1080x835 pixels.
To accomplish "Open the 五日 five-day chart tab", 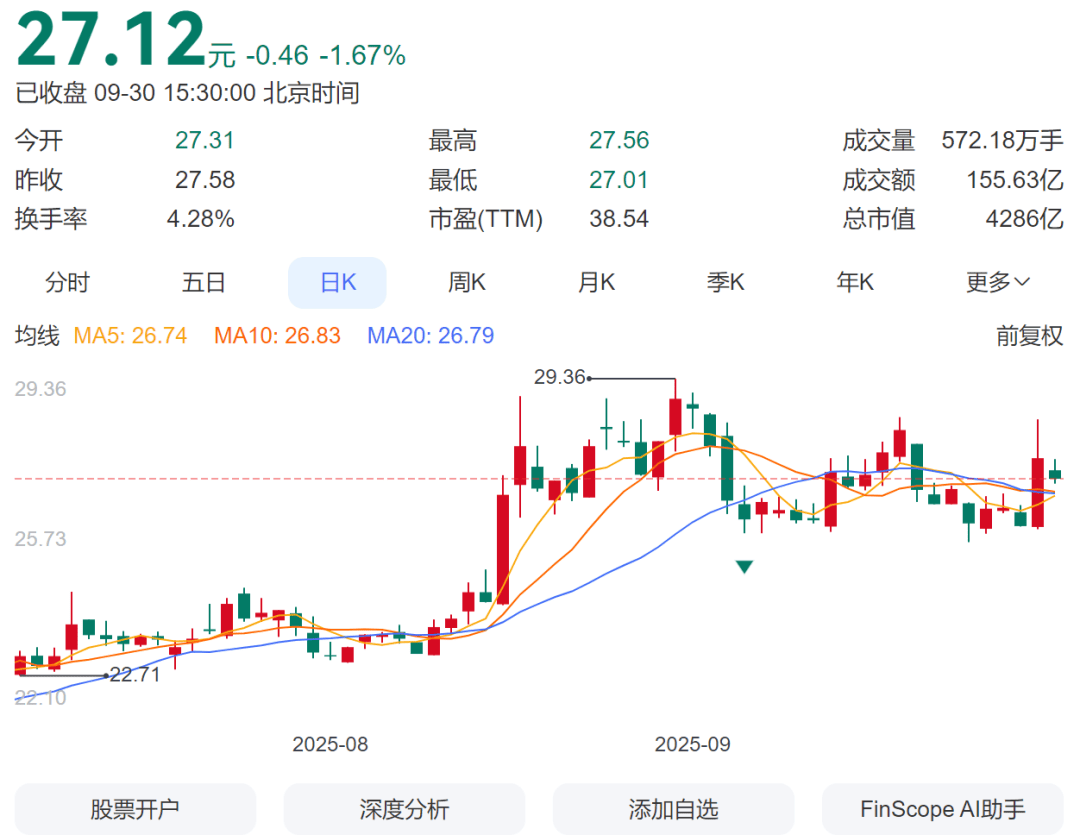I will [204, 283].
